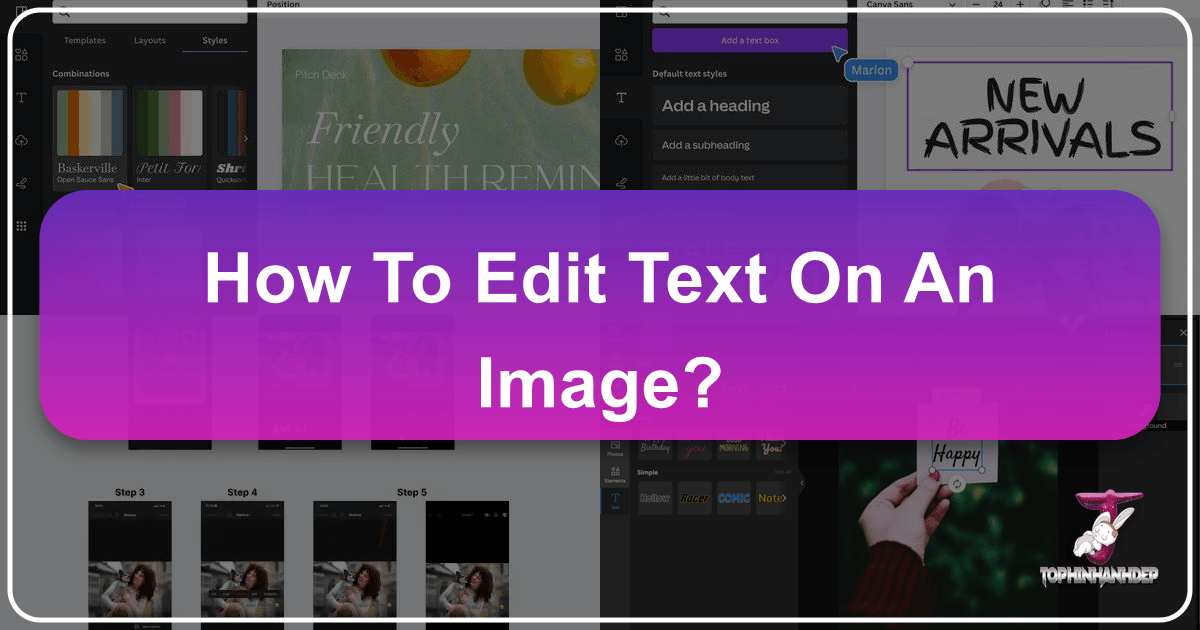Select the Text tool in the bottom-right editor sidebar

point(615,500)
